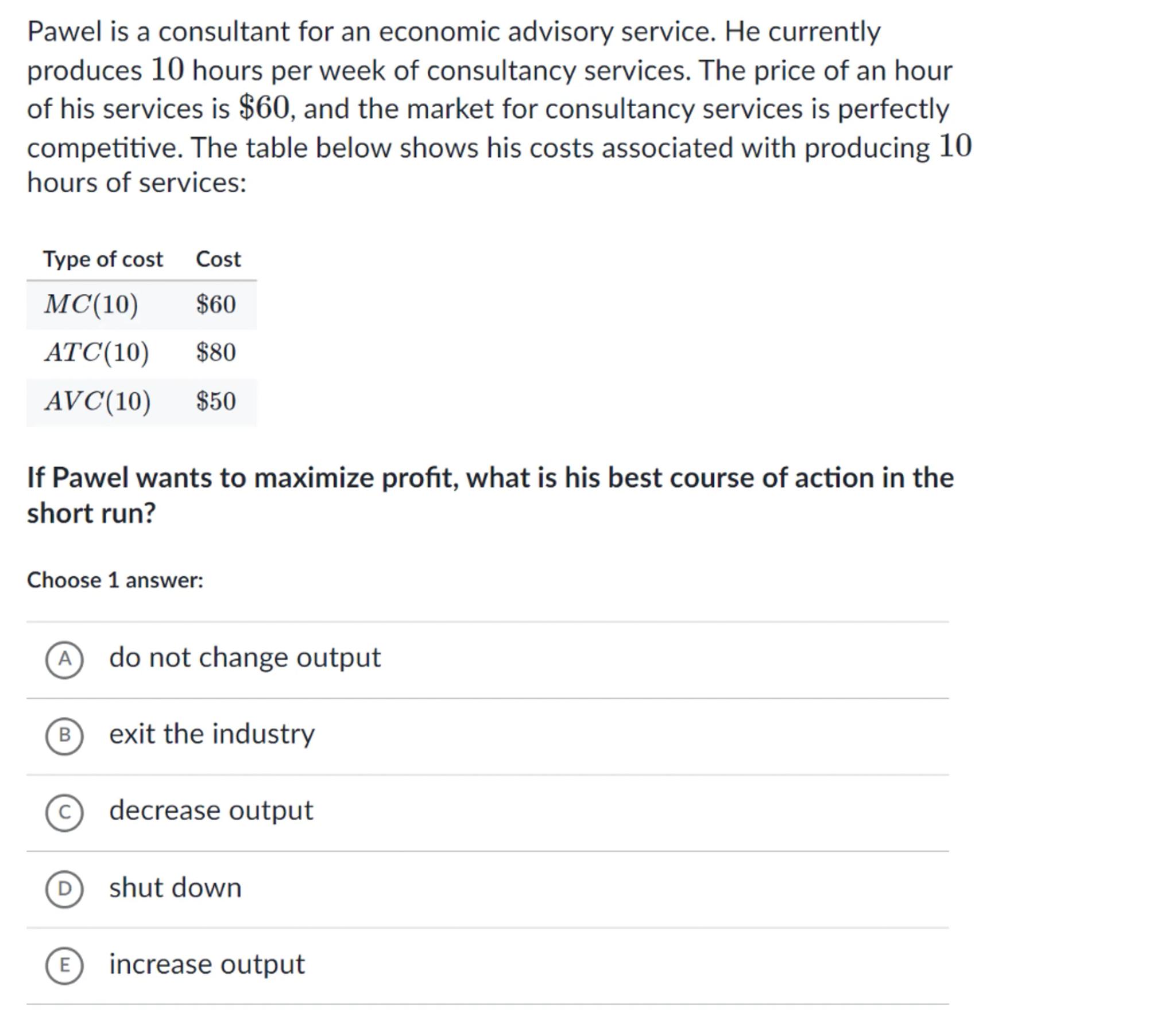Select radio button D circle
Image resolution: width=1176 pixels, height=1016 pixels.
[64, 889]
